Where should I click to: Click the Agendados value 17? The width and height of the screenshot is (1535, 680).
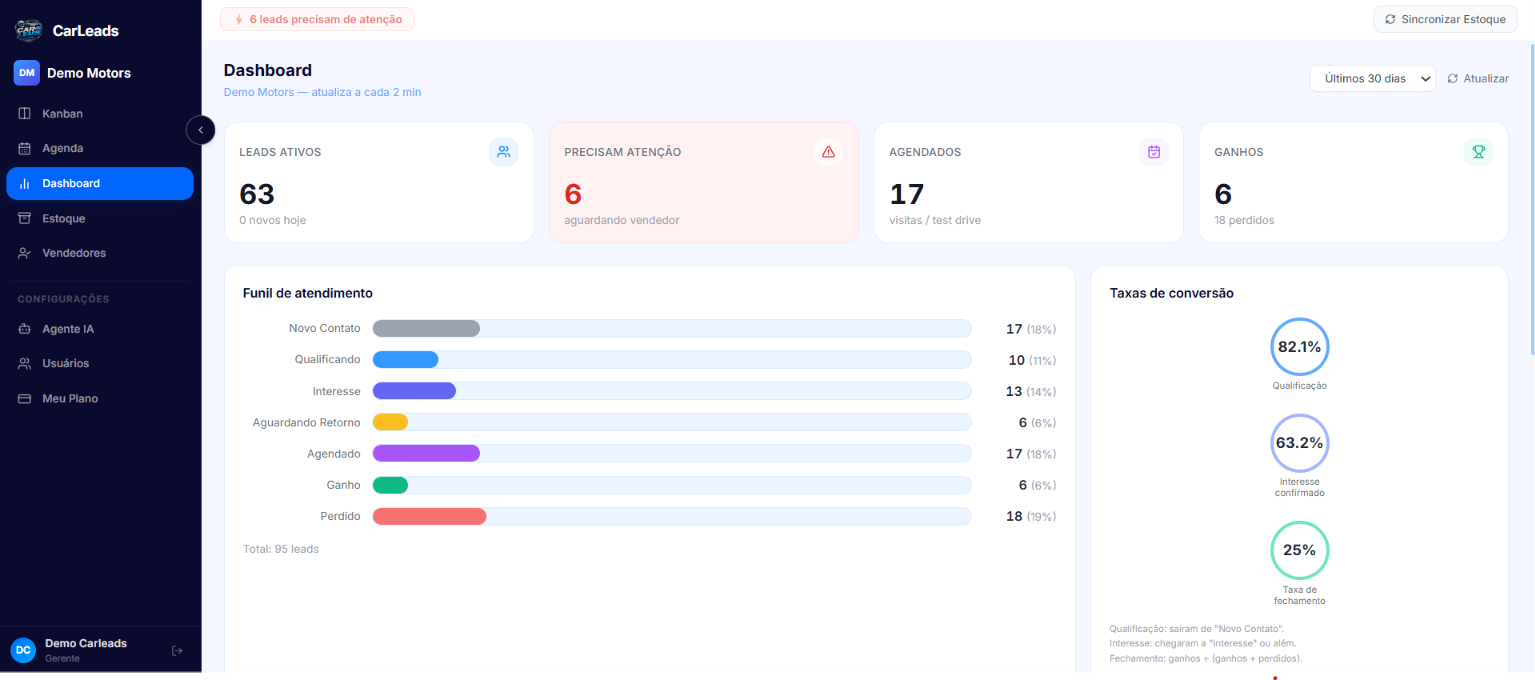point(907,194)
